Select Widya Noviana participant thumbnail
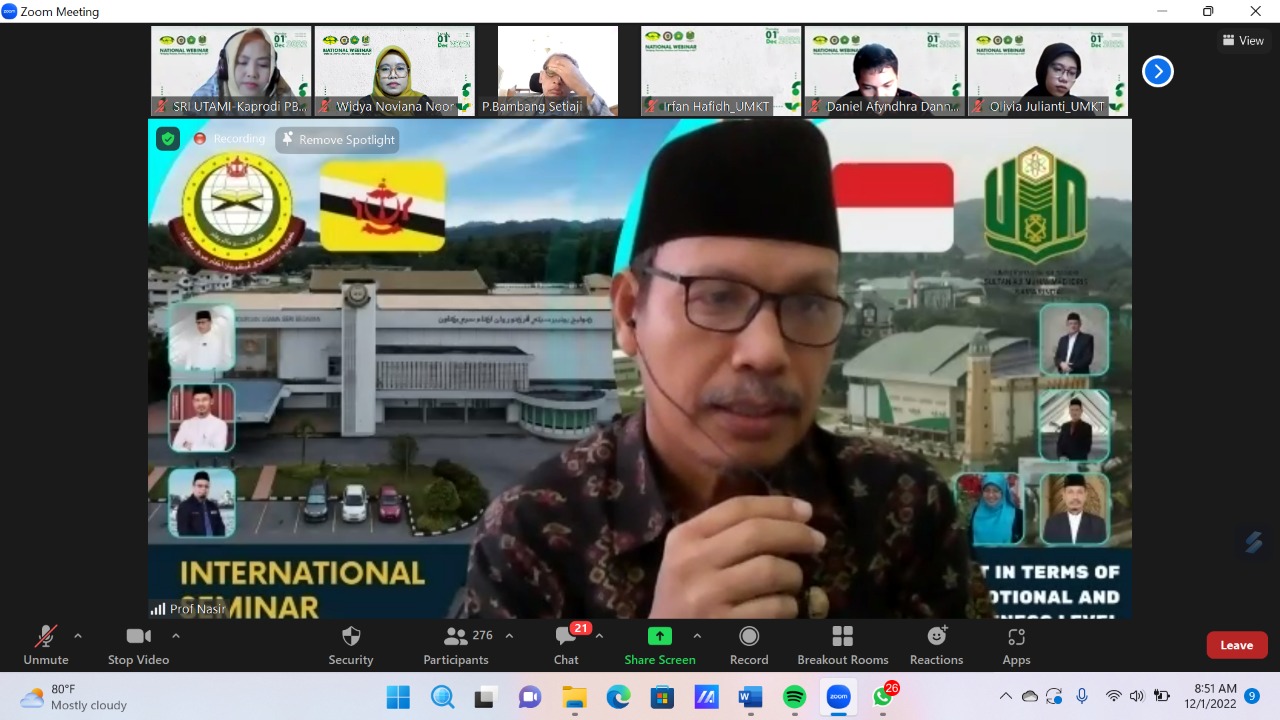This screenshot has width=1280, height=720. pos(394,71)
